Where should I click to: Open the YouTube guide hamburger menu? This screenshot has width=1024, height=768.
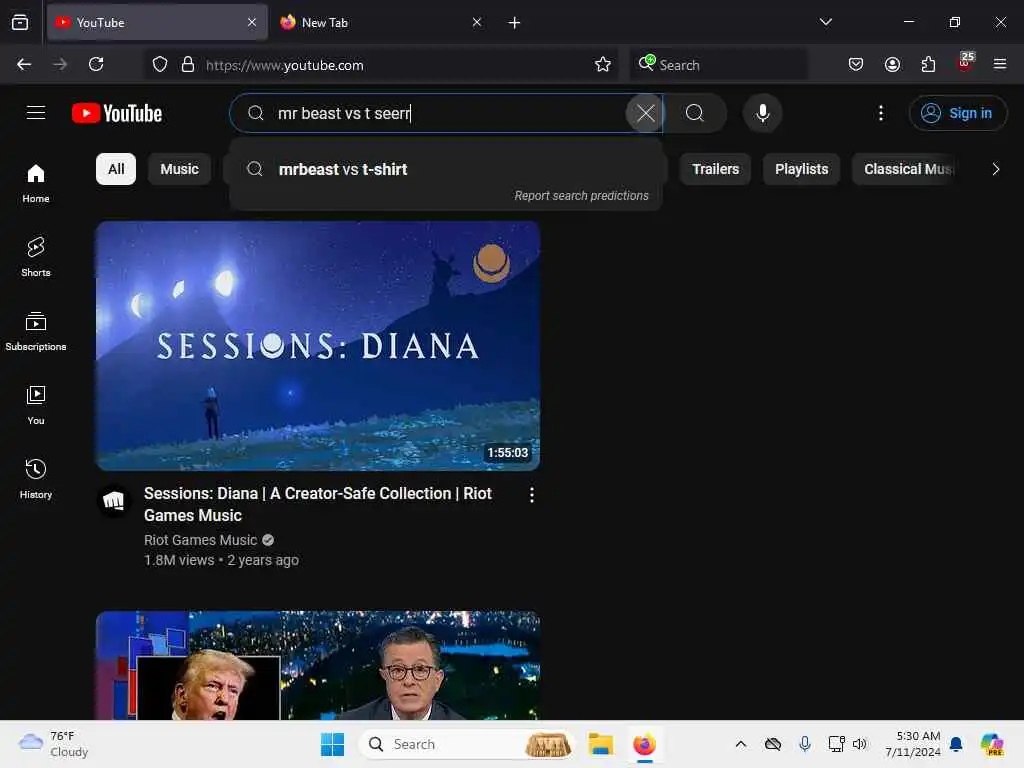(x=36, y=113)
